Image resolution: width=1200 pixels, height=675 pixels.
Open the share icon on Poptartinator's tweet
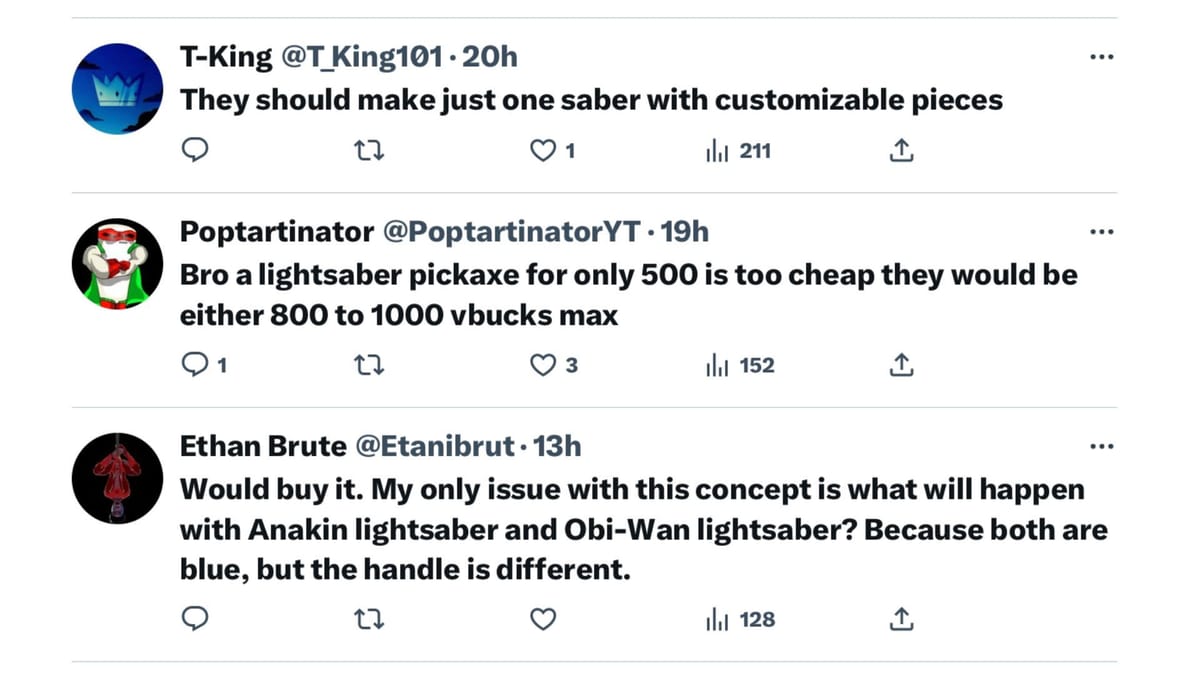tap(901, 365)
